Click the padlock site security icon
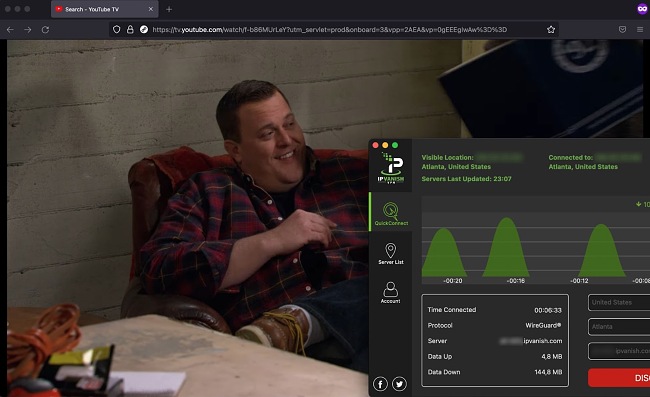Image resolution: width=650 pixels, height=397 pixels. (x=130, y=29)
